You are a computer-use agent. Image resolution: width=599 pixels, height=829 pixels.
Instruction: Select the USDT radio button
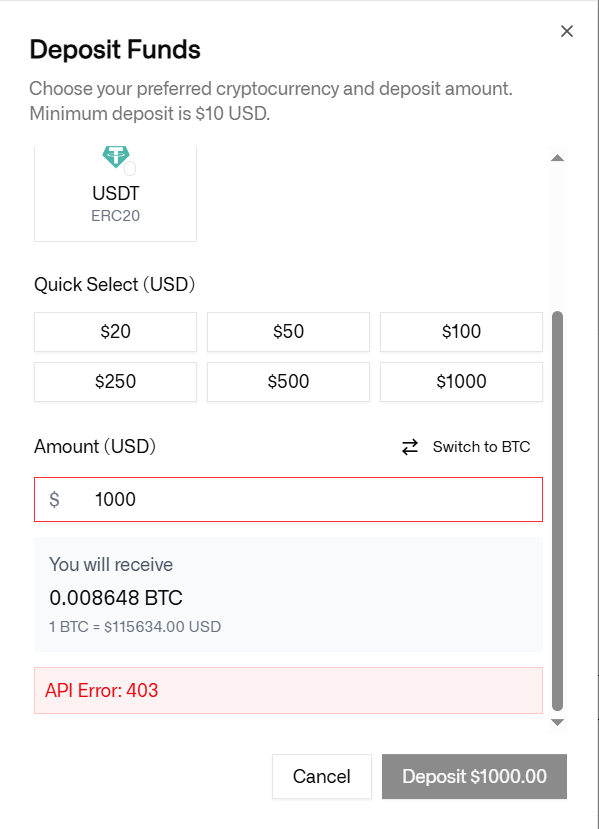click(x=130, y=169)
